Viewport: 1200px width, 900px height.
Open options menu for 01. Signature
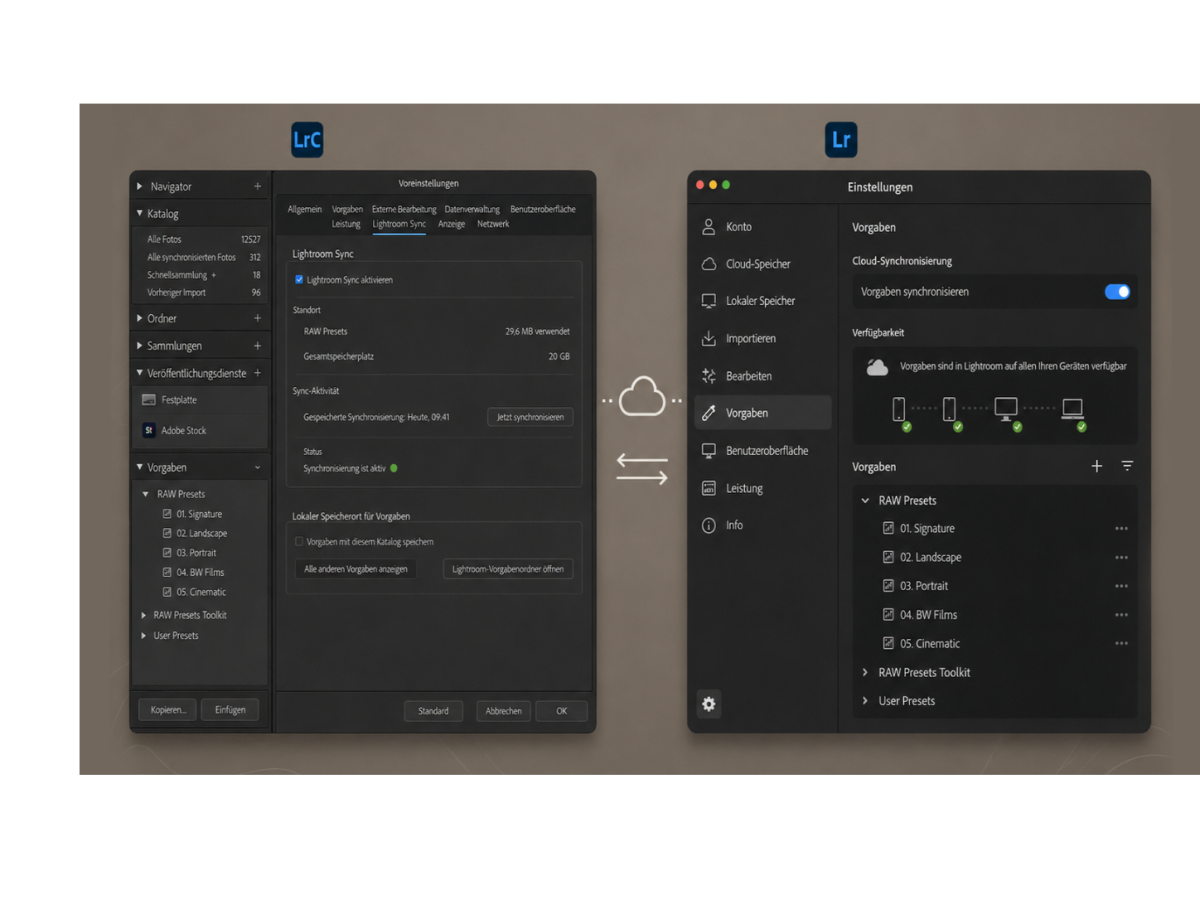click(x=1121, y=529)
